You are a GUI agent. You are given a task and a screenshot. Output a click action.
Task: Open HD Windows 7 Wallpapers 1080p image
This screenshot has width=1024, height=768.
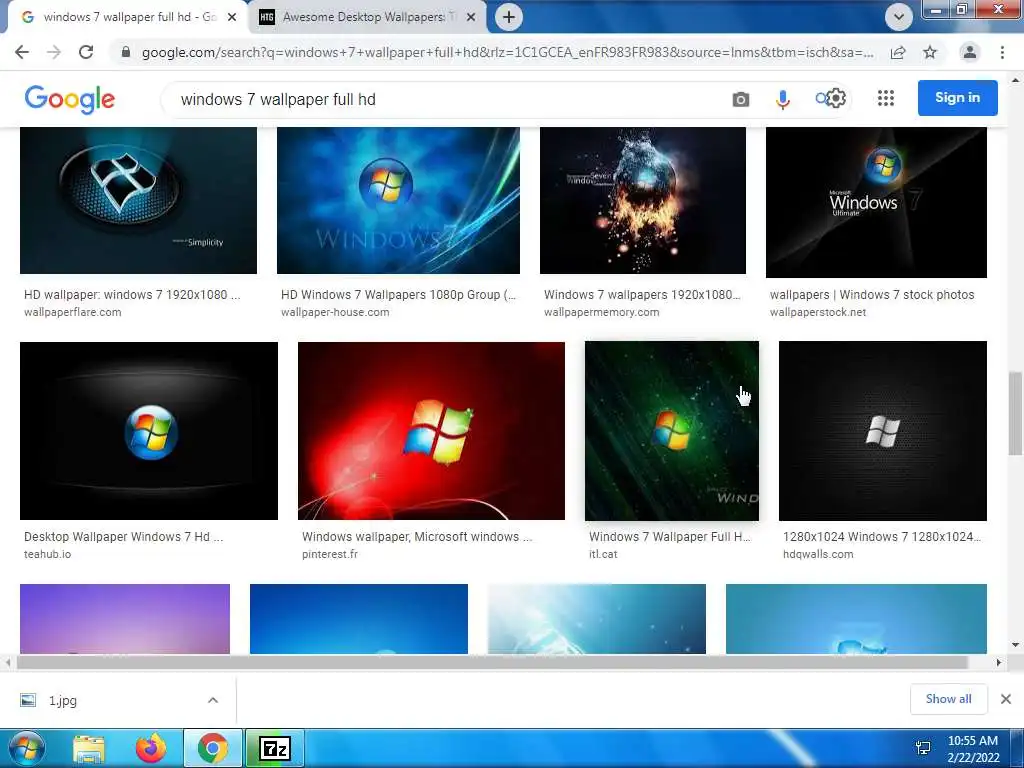pos(398,200)
